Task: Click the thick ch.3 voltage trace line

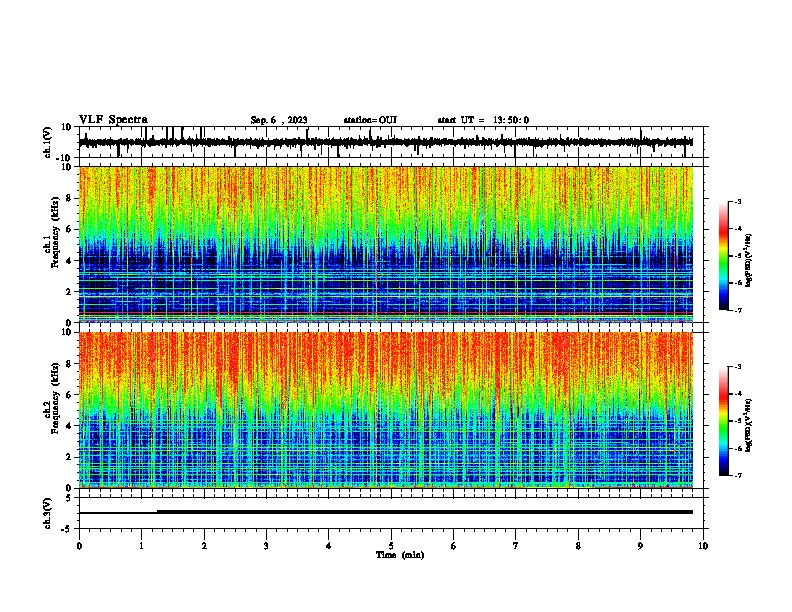Action: [x=424, y=512]
